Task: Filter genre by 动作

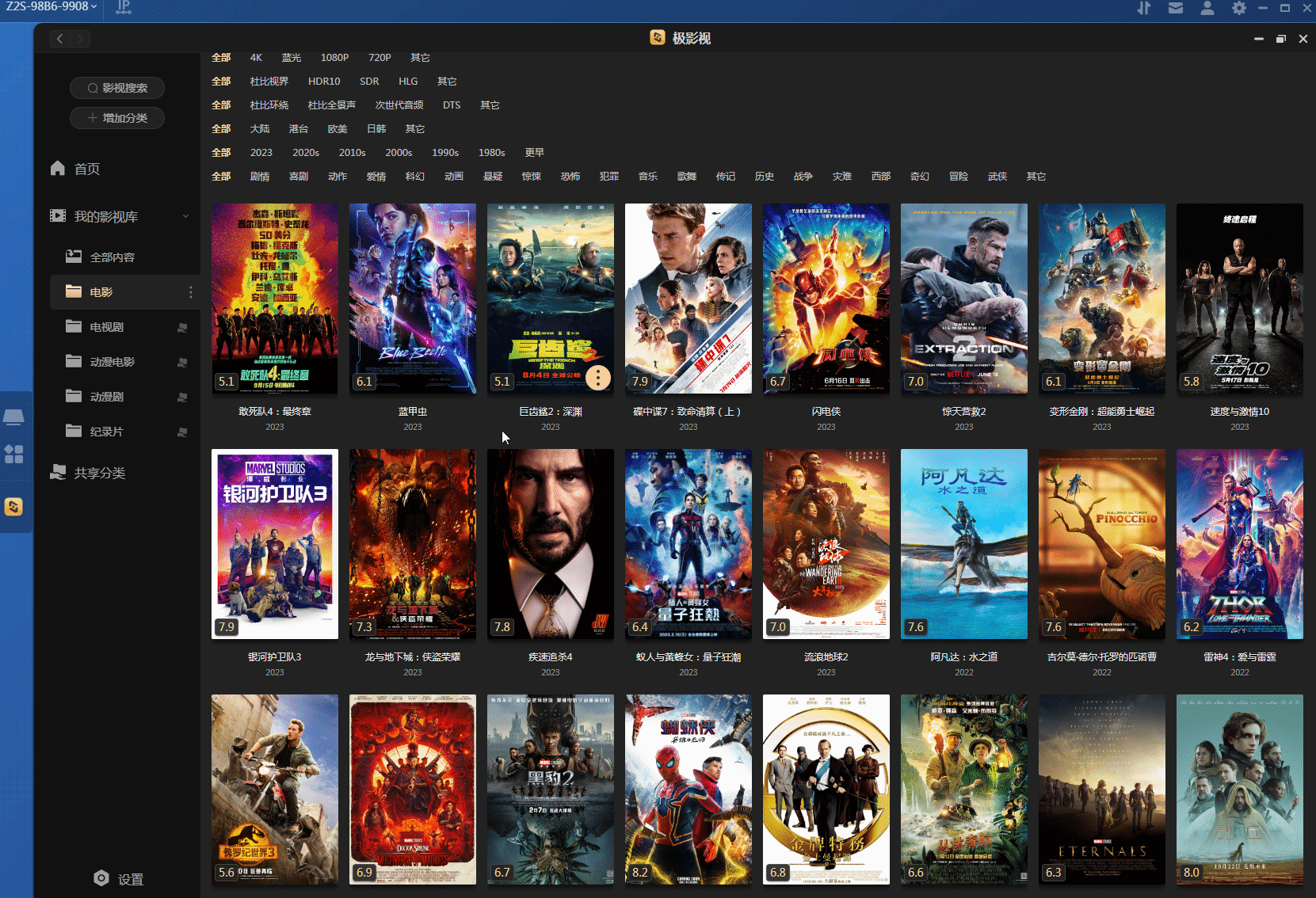Action: tap(338, 177)
